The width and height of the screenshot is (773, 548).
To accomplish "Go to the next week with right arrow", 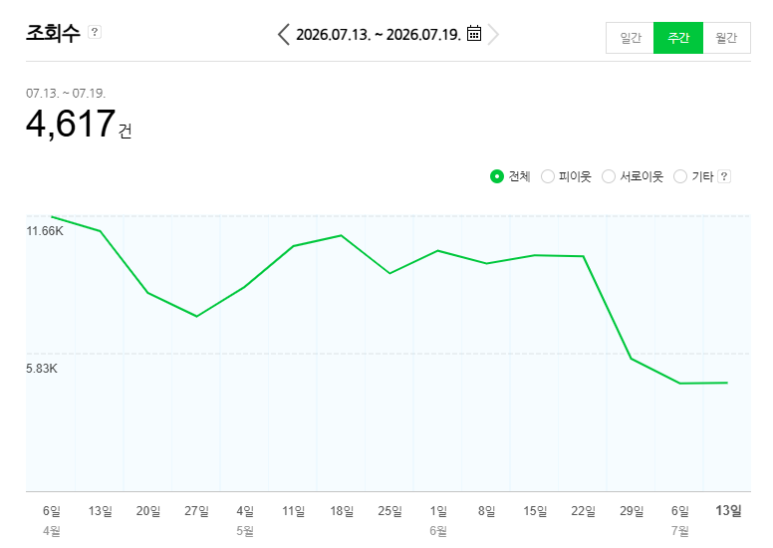I will click(493, 34).
